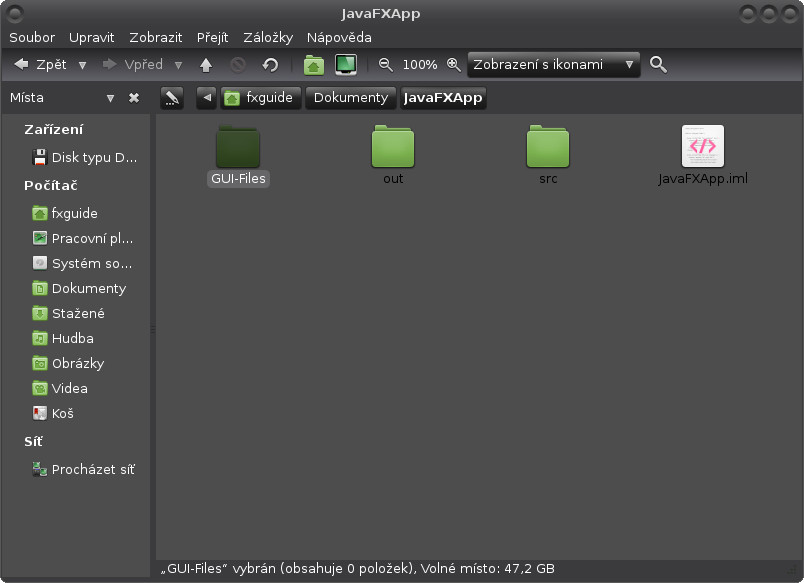
Task: Open the Soubor menu
Action: 32,37
